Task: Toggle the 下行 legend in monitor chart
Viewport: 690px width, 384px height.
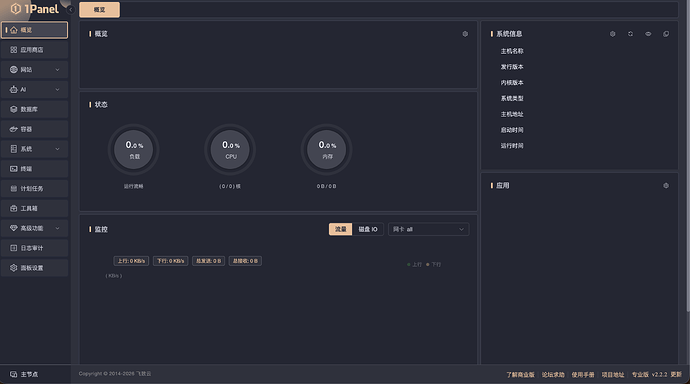Action: (433, 264)
